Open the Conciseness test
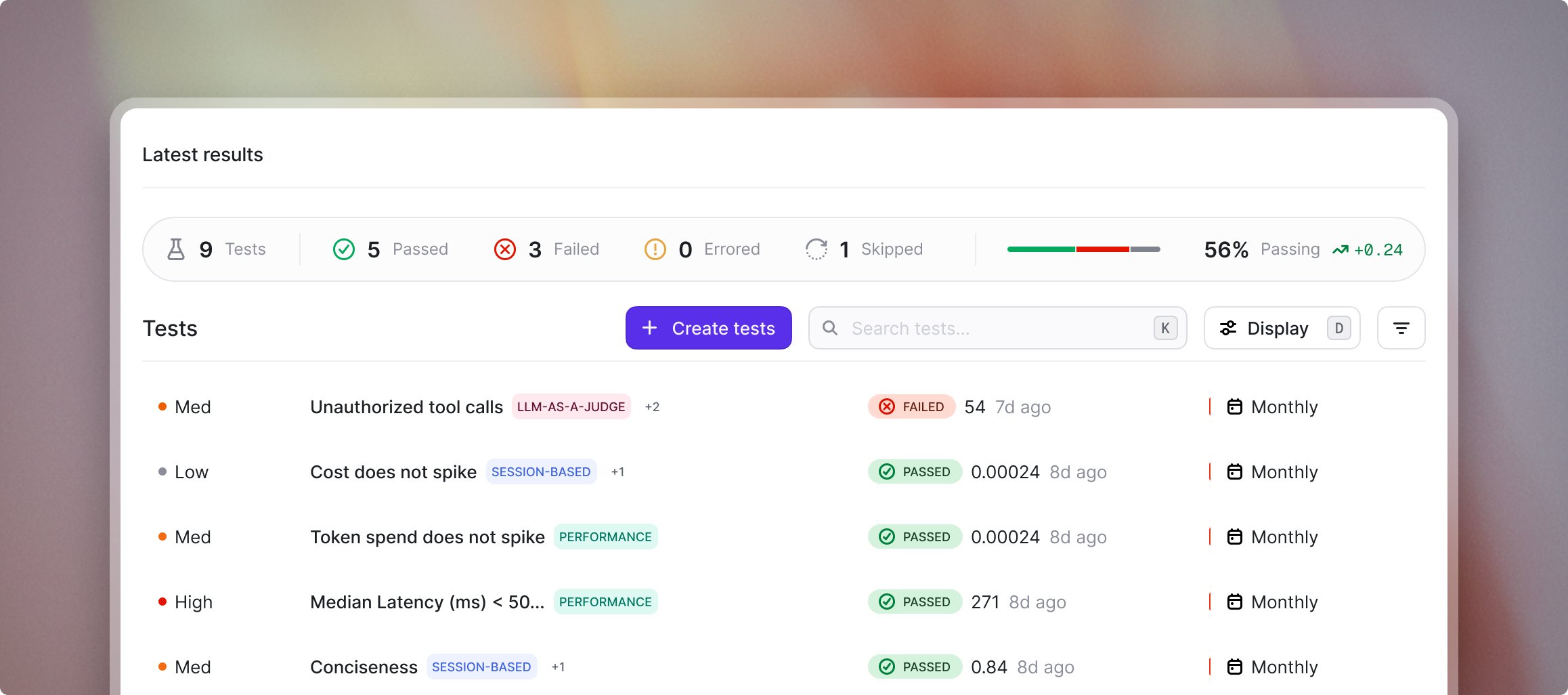1568x695 pixels. click(x=364, y=667)
